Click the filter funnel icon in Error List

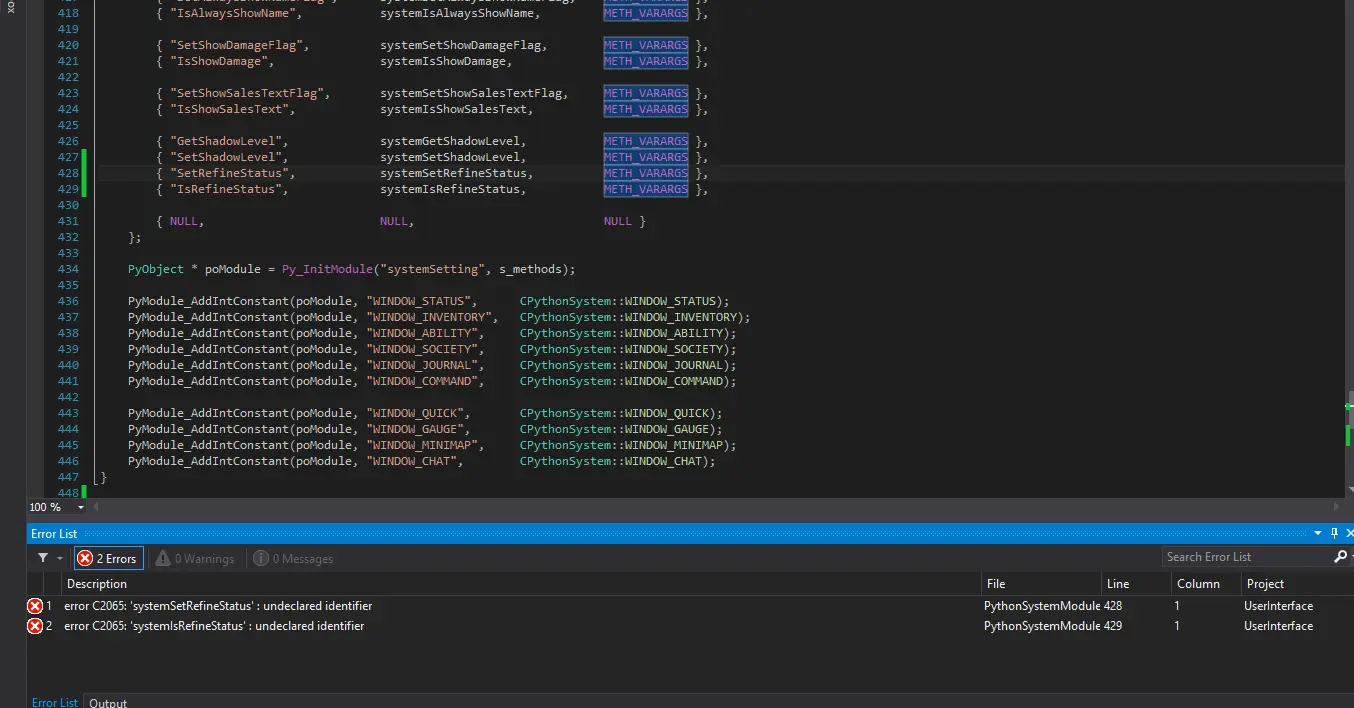pos(43,558)
